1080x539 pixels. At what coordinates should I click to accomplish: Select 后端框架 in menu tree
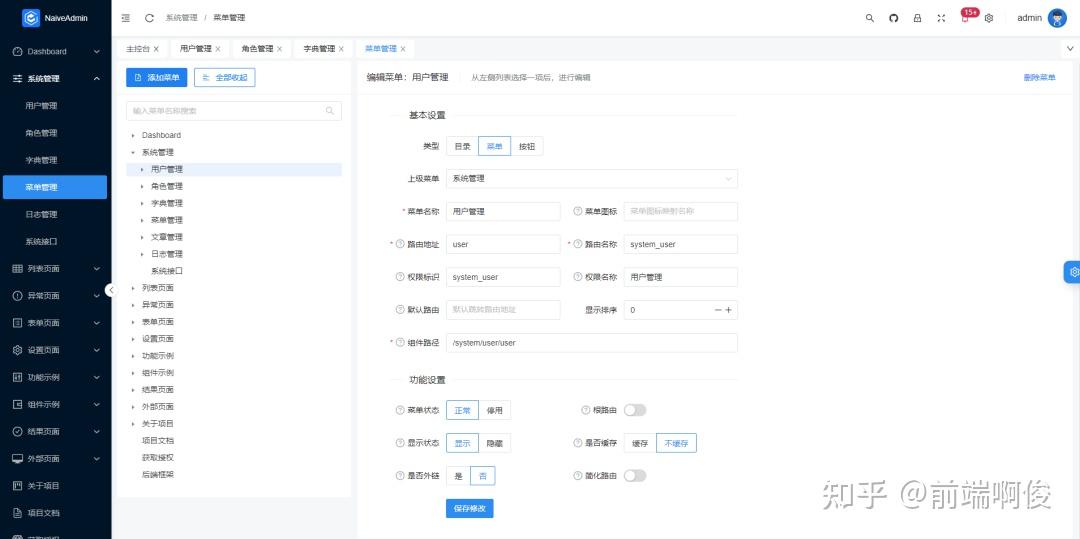click(x=158, y=474)
